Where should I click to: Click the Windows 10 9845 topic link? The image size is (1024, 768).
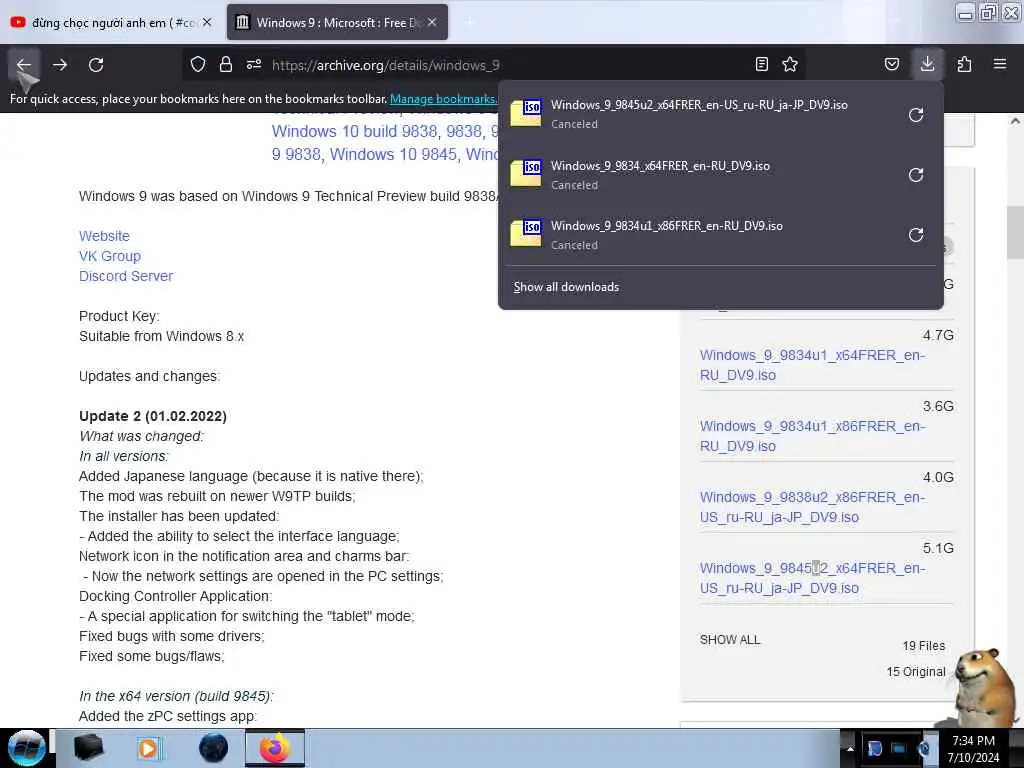pos(393,155)
